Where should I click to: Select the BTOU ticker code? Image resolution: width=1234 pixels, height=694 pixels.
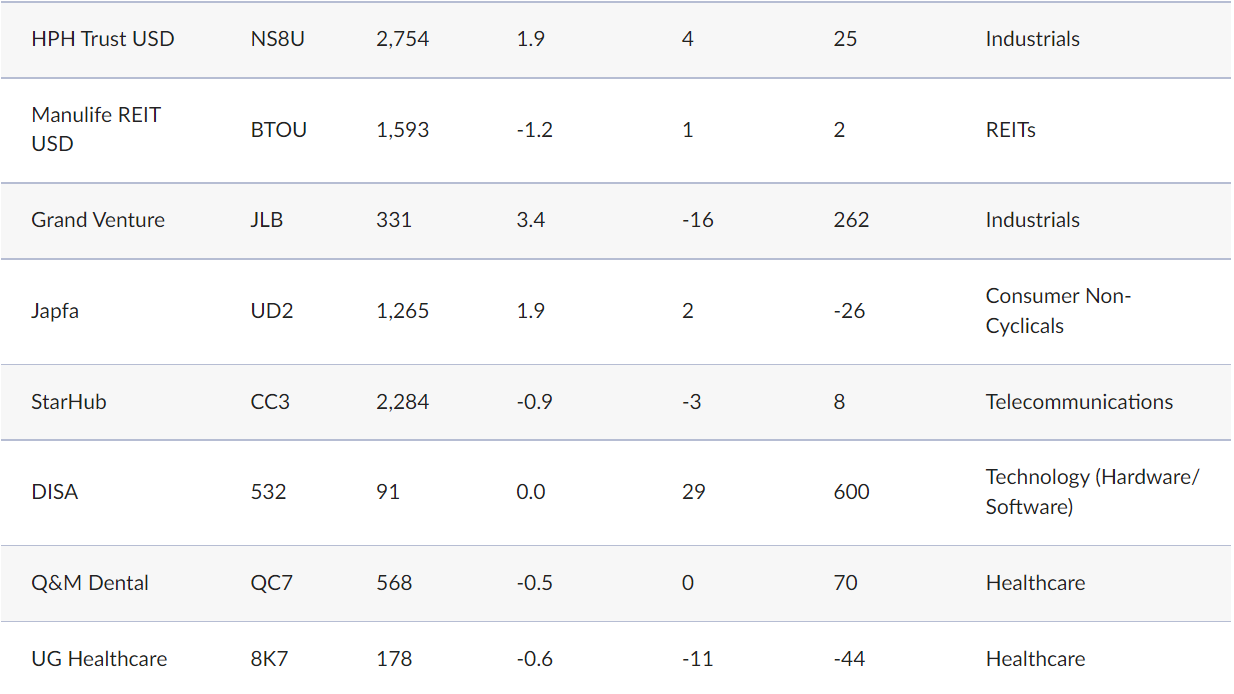[x=279, y=130]
